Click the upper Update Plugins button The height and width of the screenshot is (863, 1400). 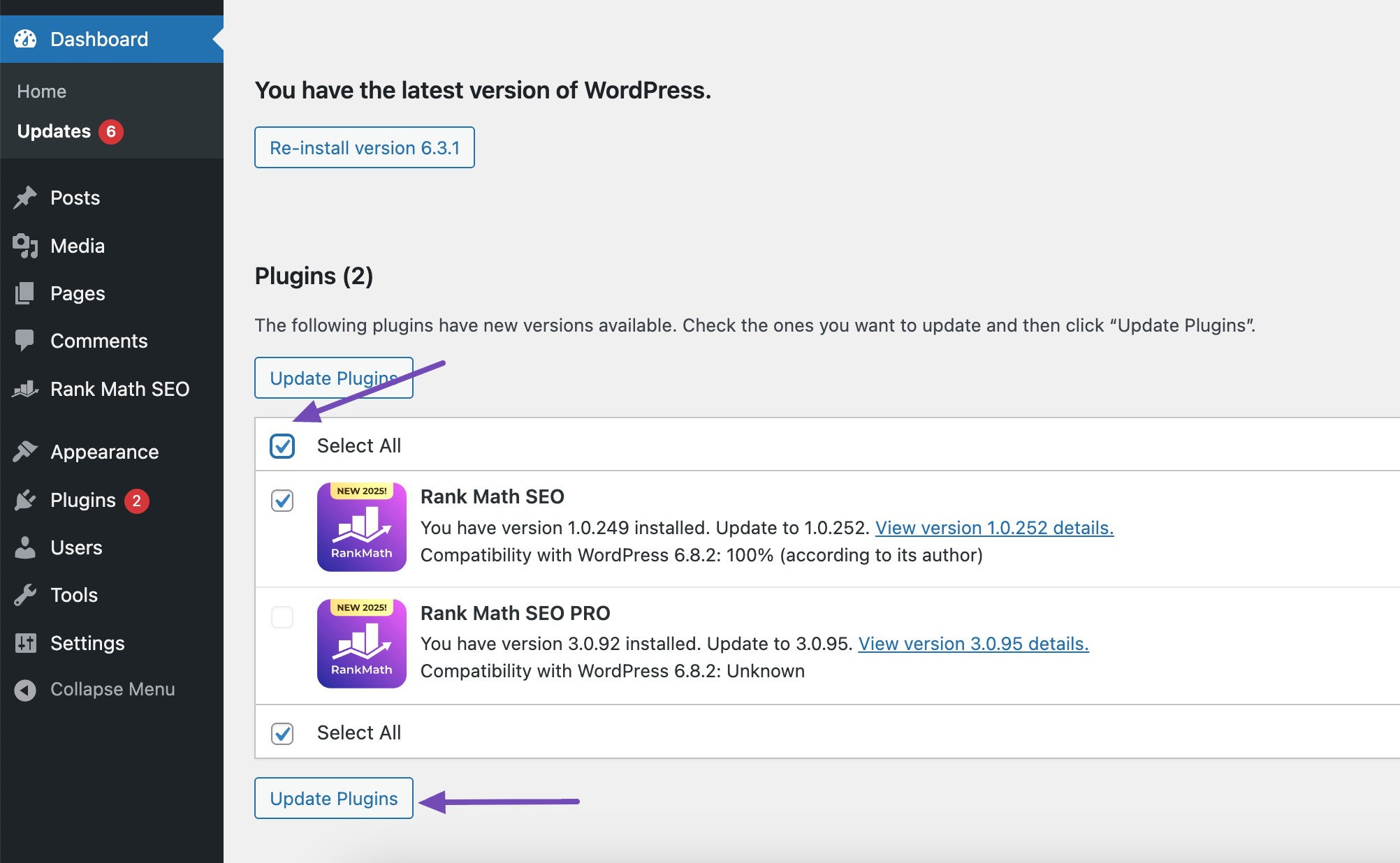334,378
